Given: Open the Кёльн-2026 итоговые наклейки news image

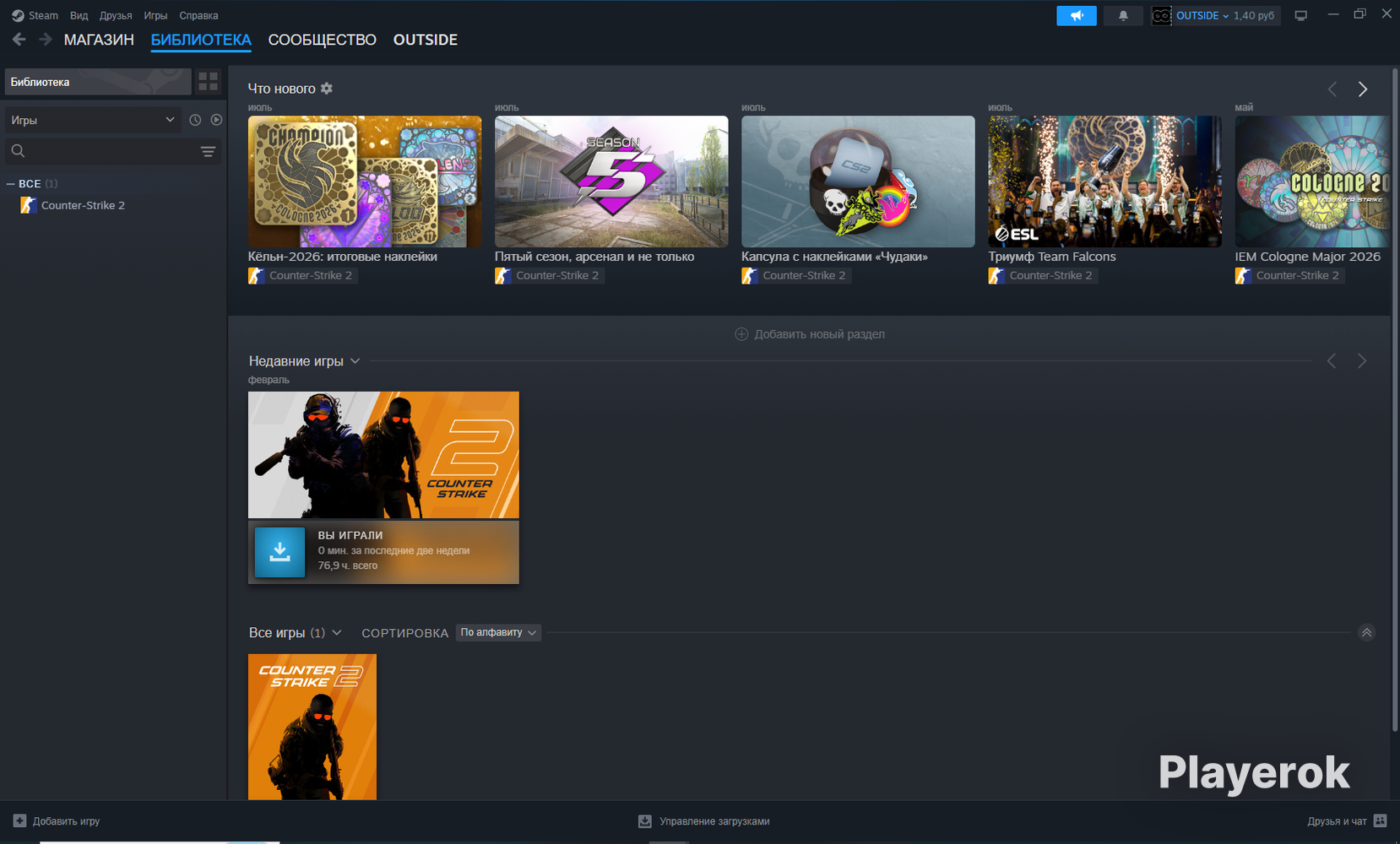Looking at the screenshot, I should (x=365, y=181).
